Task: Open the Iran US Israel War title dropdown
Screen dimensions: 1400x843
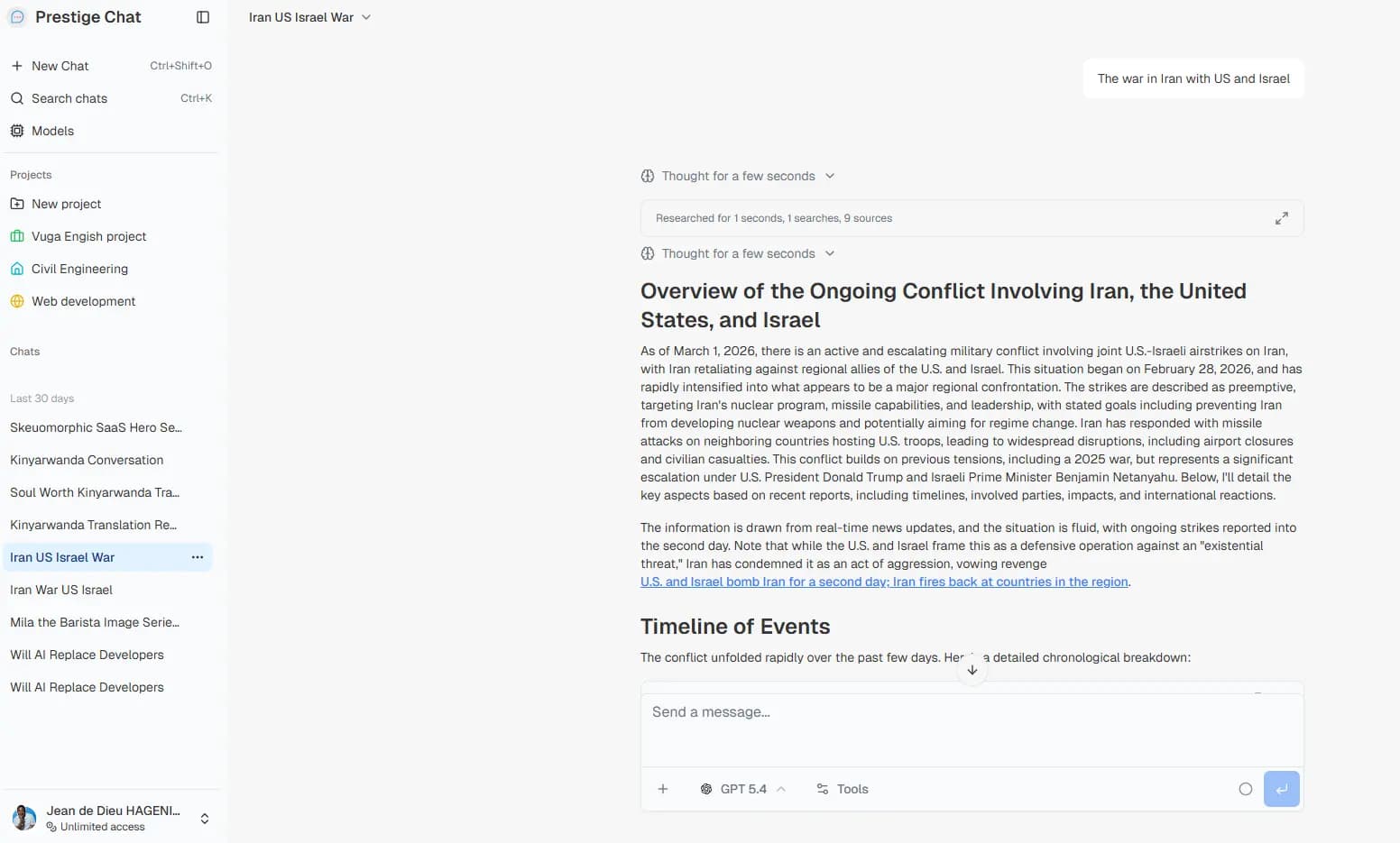Action: point(309,17)
